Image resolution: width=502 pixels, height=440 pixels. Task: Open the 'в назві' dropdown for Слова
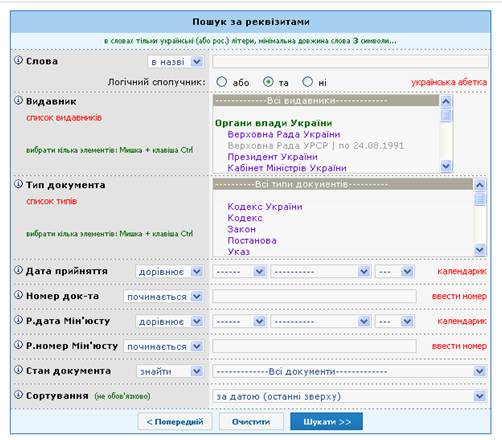(x=176, y=62)
